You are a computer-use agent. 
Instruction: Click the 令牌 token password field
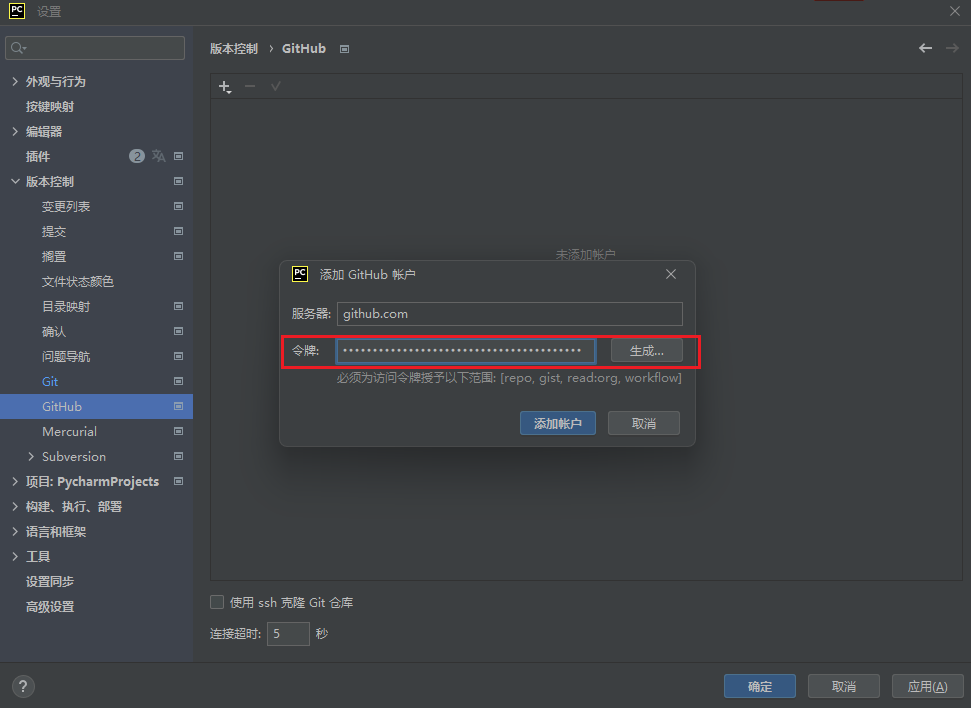click(x=466, y=351)
